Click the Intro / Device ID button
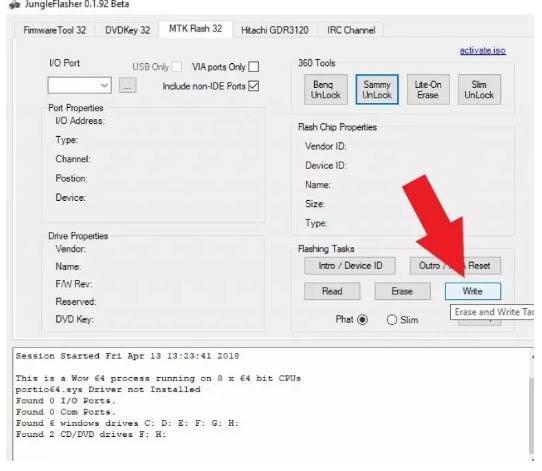This screenshot has height=471, width=542. pos(350,266)
